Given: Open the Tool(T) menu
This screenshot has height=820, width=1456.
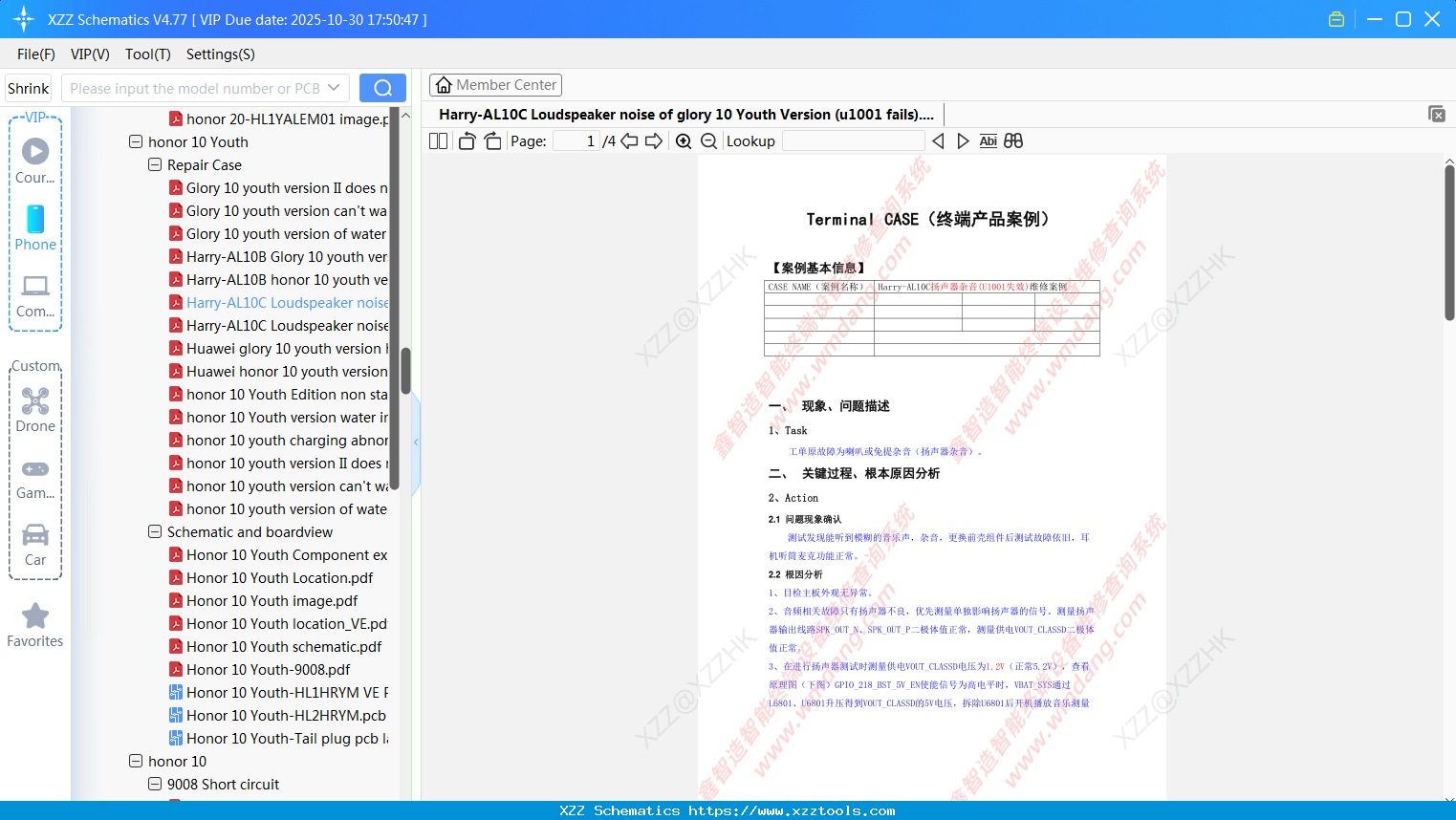Looking at the screenshot, I should [x=148, y=54].
